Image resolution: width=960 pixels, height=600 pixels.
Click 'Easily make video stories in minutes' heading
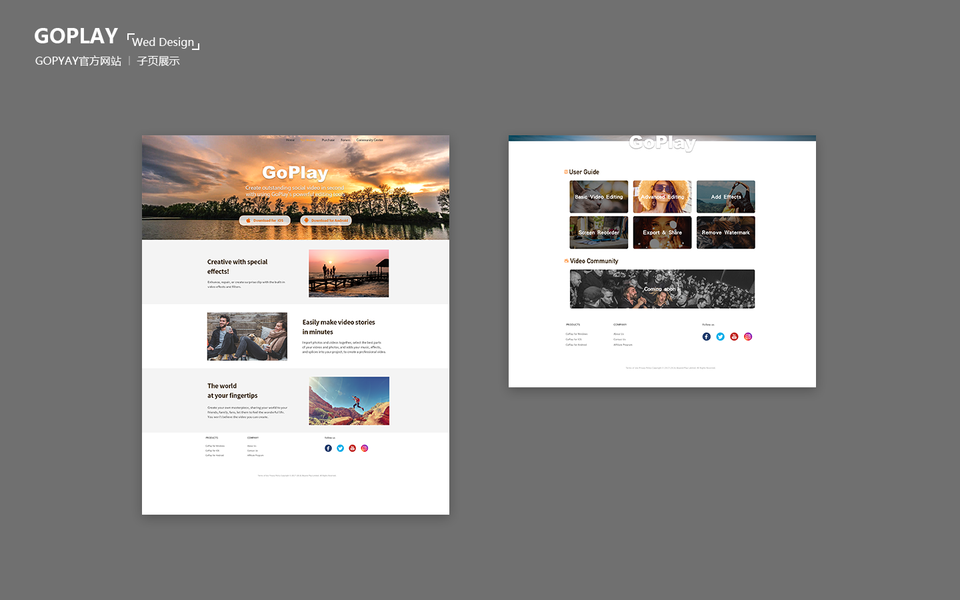339,327
